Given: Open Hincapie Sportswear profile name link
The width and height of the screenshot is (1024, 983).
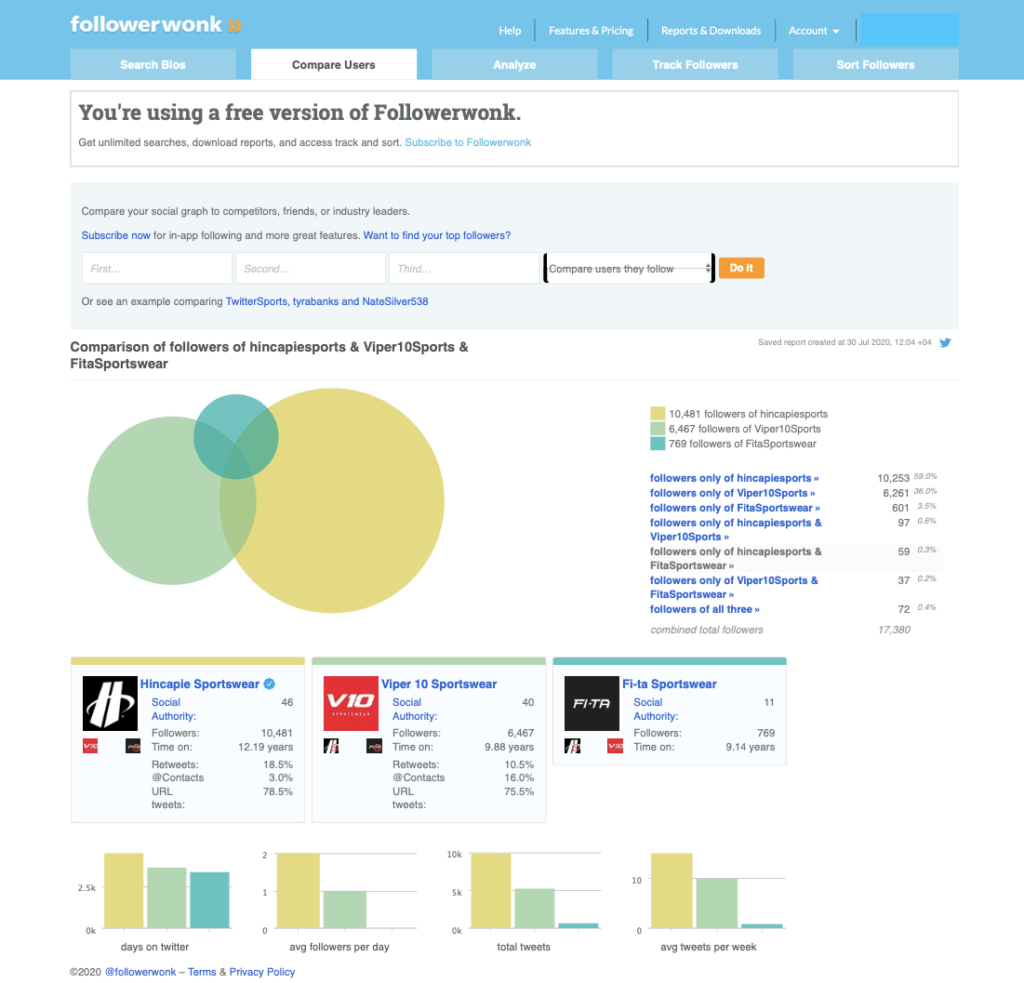Looking at the screenshot, I should point(200,684).
